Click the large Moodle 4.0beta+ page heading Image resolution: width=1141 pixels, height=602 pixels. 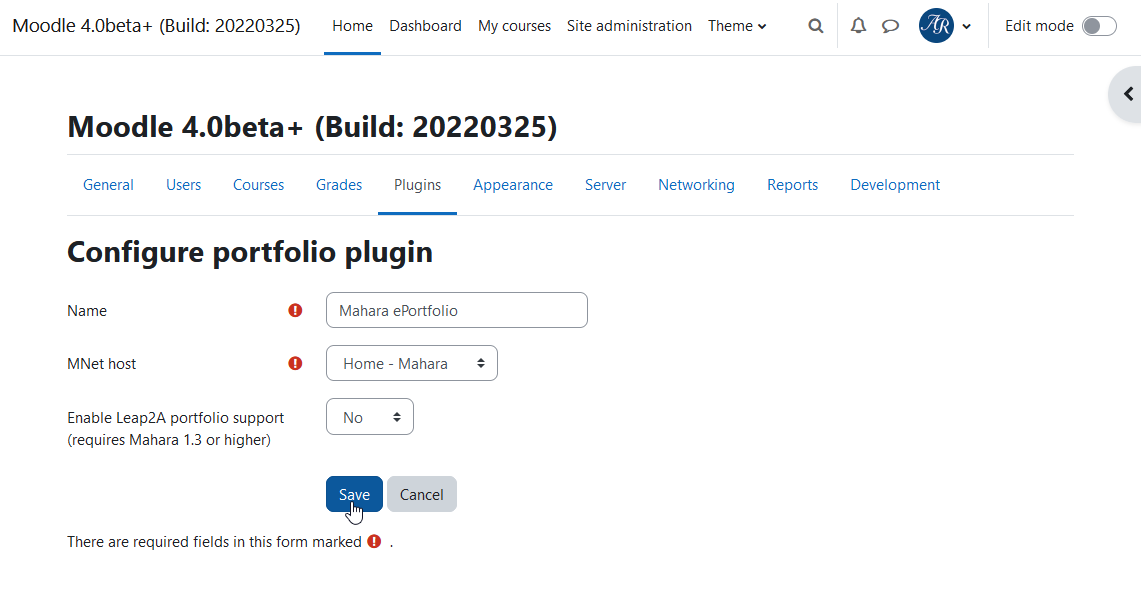point(312,127)
